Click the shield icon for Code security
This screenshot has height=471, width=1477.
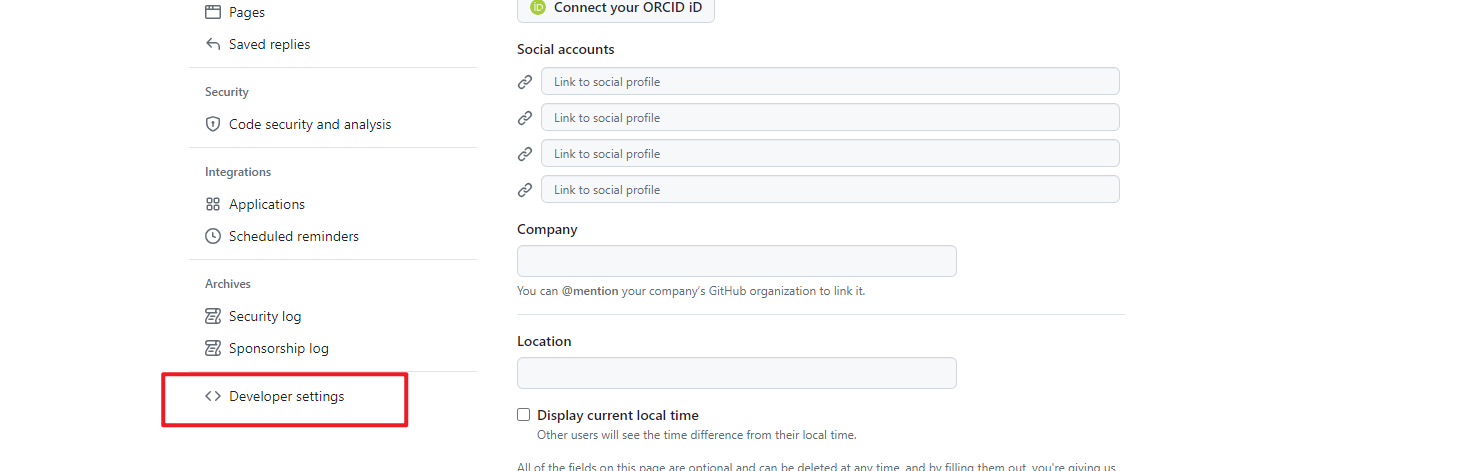(212, 124)
